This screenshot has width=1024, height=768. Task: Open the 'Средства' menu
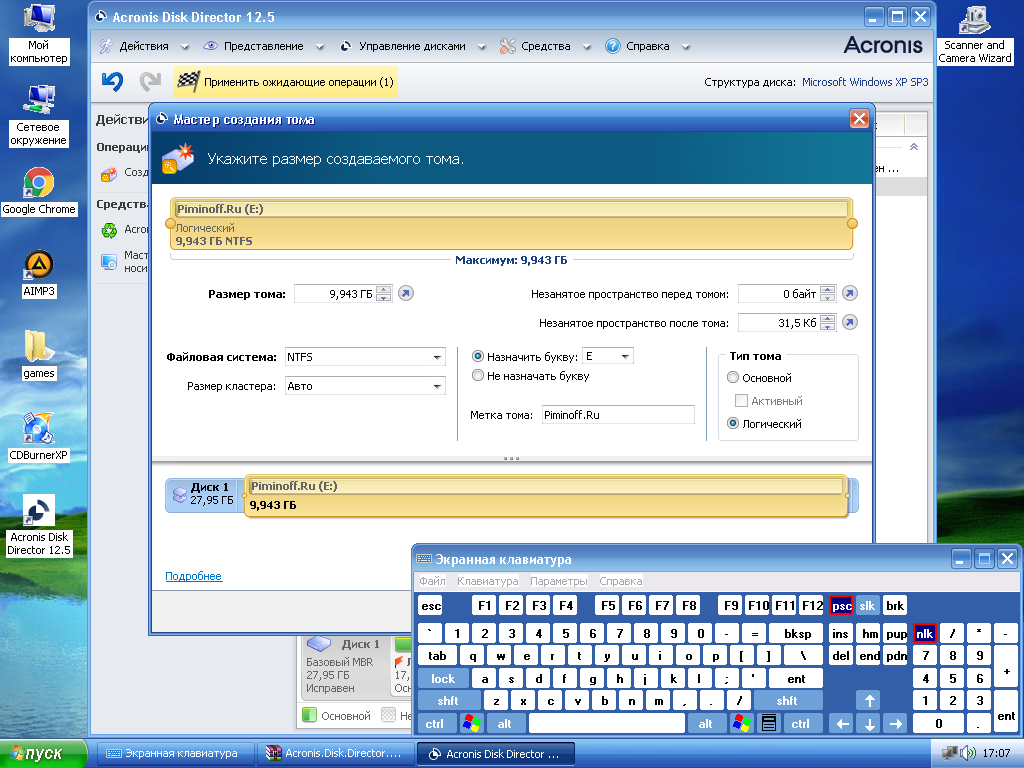click(x=545, y=46)
